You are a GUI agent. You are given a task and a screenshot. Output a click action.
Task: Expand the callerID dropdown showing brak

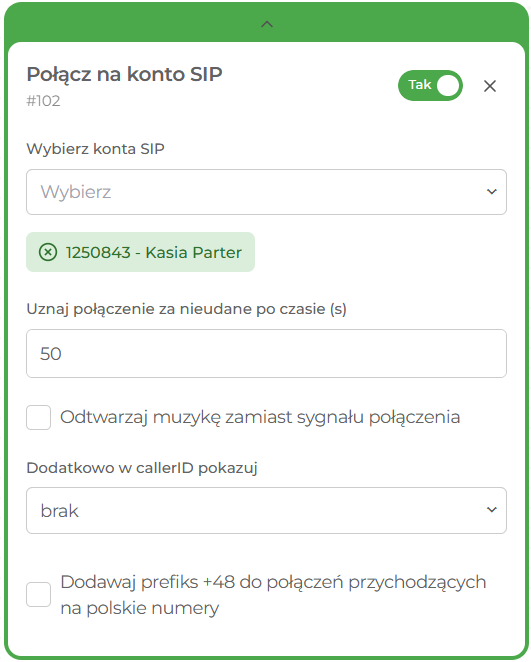[x=266, y=510]
